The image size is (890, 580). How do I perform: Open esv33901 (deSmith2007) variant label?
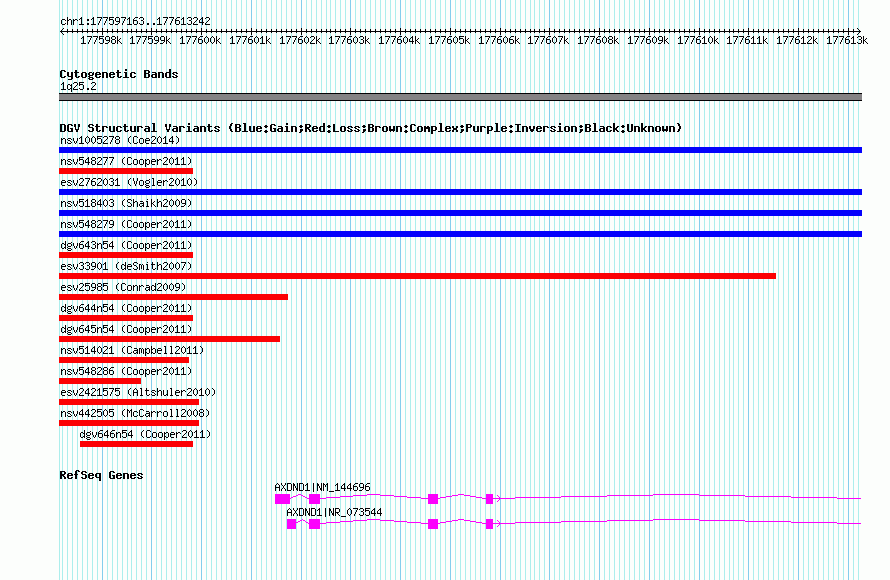click(x=126, y=266)
